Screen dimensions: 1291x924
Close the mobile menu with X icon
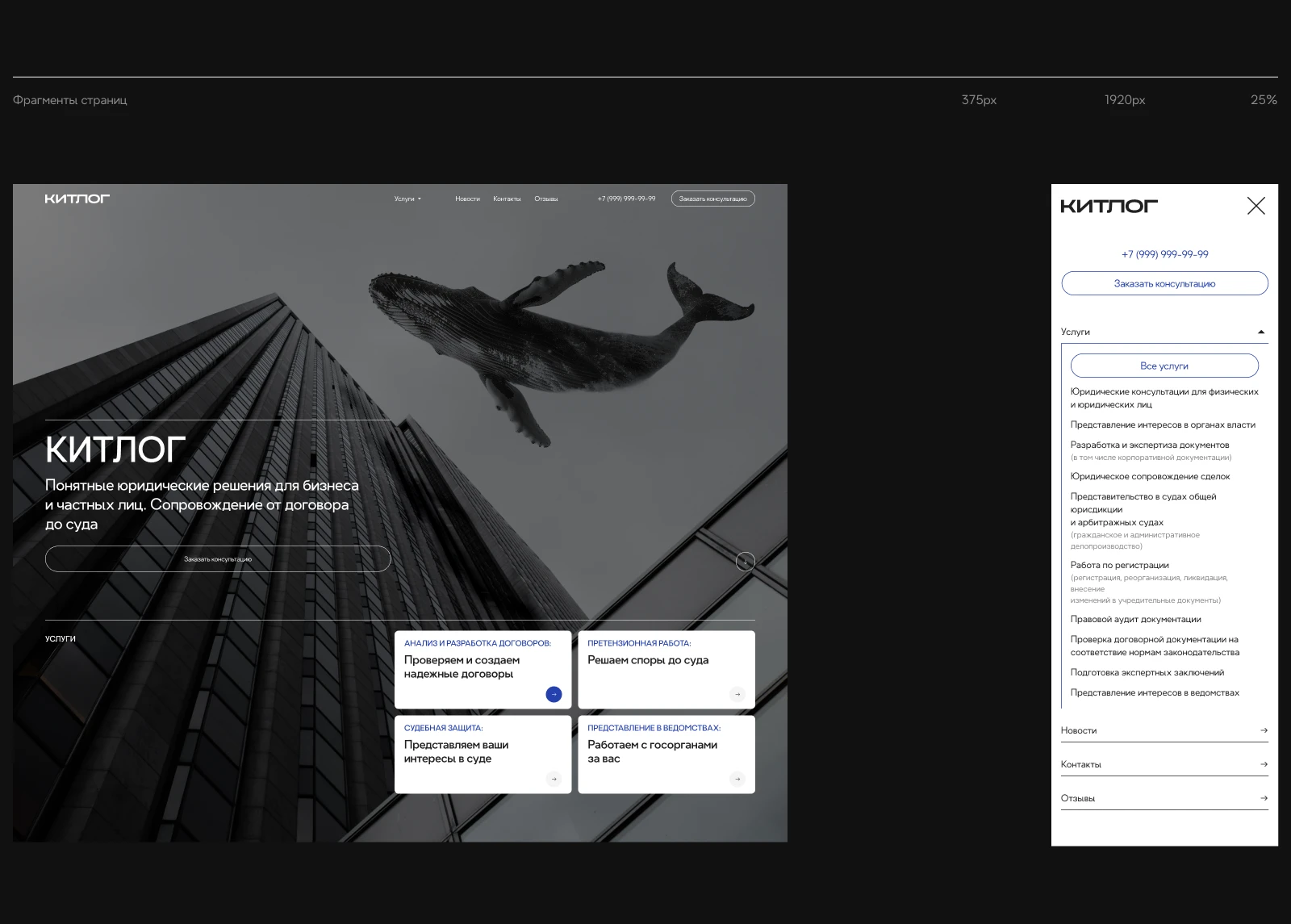pos(1255,206)
